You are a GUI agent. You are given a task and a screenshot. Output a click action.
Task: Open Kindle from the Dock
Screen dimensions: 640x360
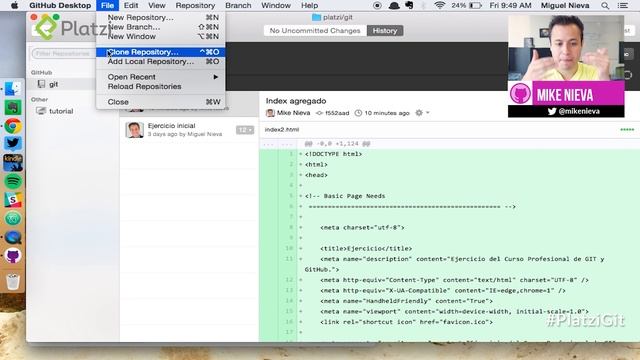tap(13, 162)
